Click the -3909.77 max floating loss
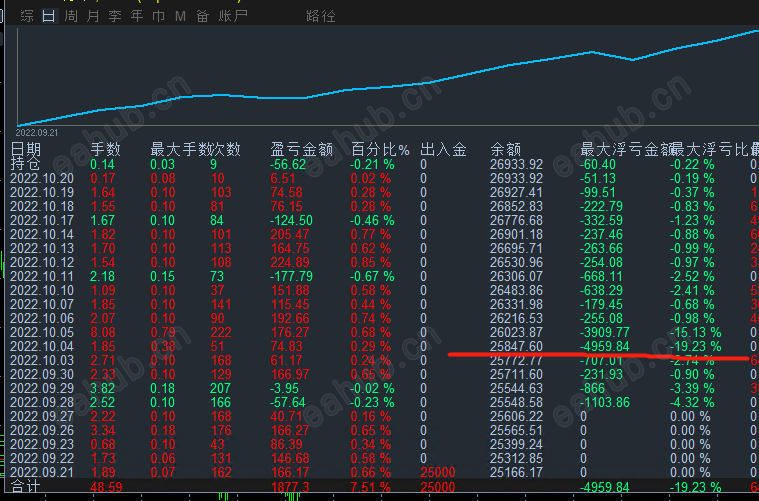 tap(606, 333)
